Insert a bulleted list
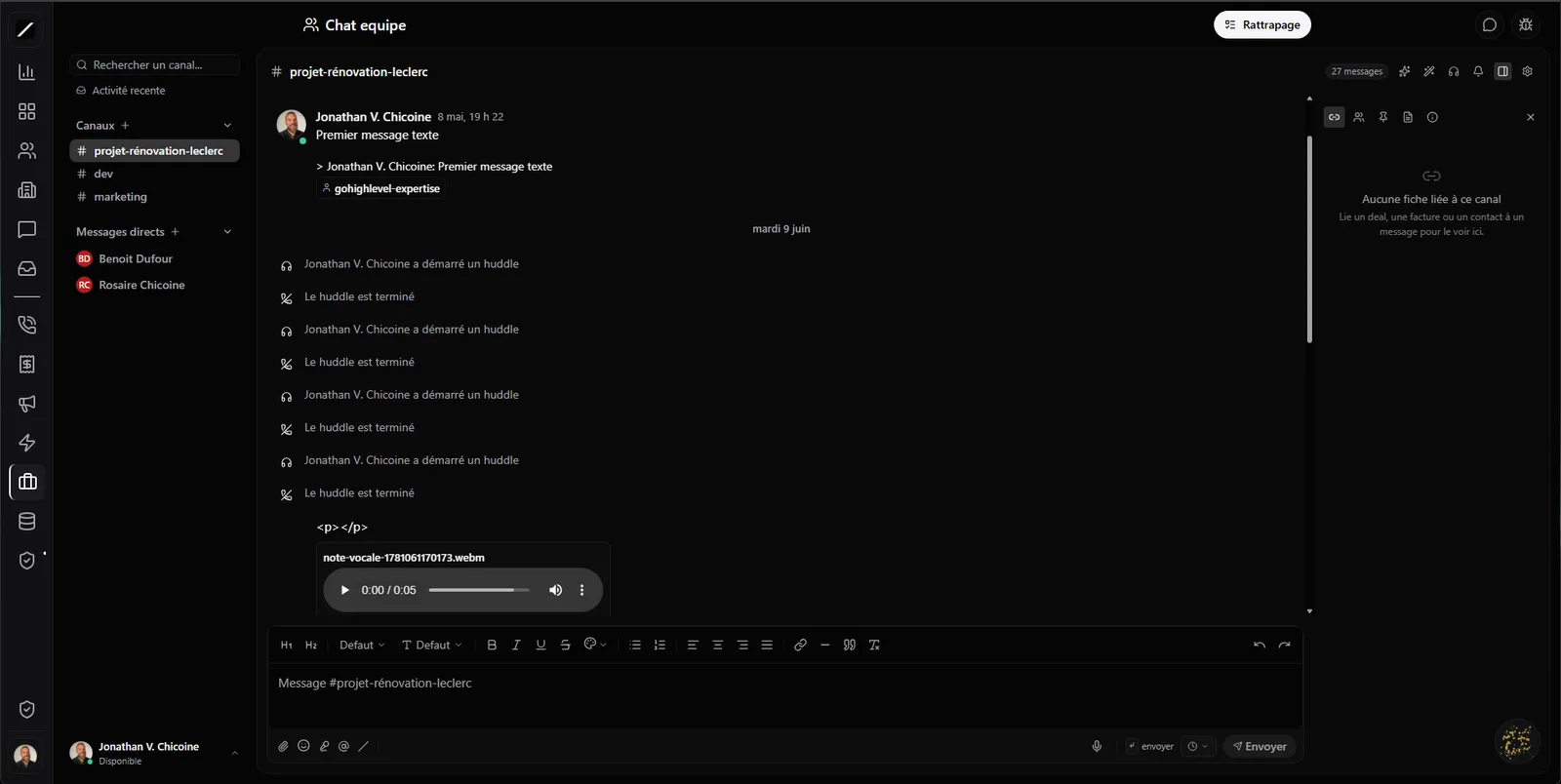This screenshot has width=1561, height=784. click(635, 646)
